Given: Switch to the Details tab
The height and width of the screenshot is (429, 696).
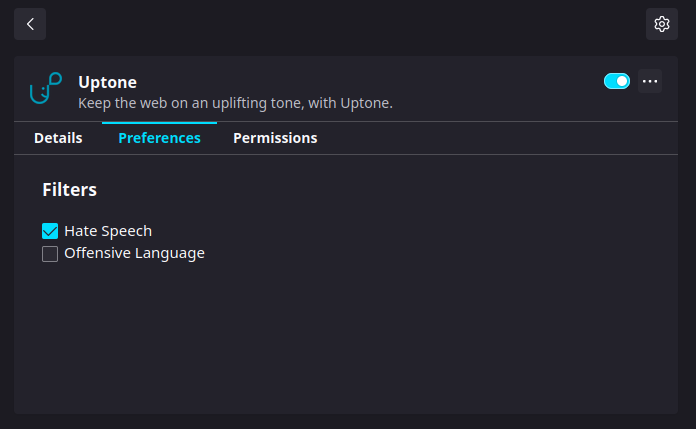Looking at the screenshot, I should (x=58, y=138).
